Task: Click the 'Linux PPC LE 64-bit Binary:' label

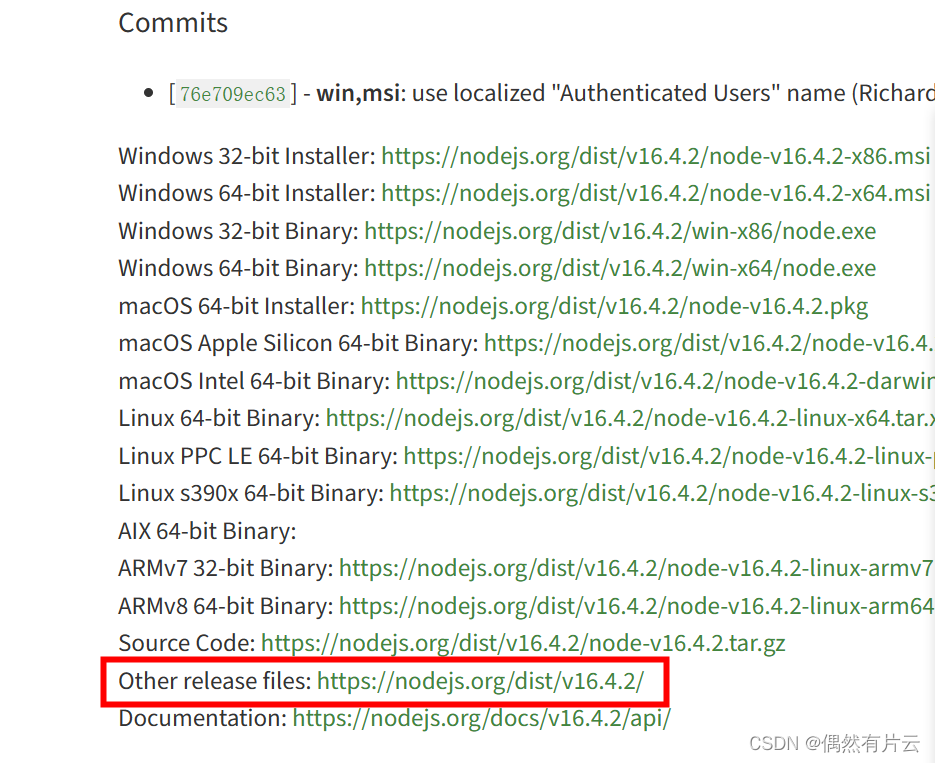Action: pyautogui.click(x=258, y=457)
